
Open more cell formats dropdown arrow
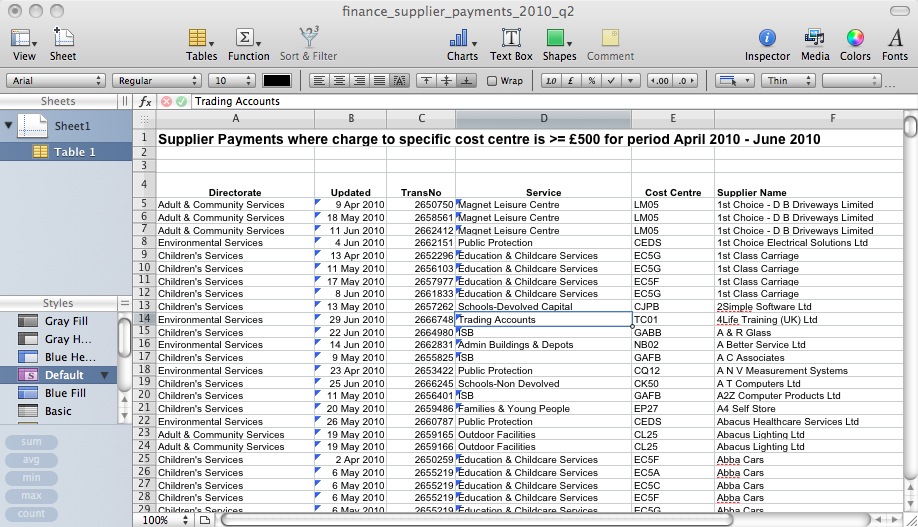[x=631, y=81]
